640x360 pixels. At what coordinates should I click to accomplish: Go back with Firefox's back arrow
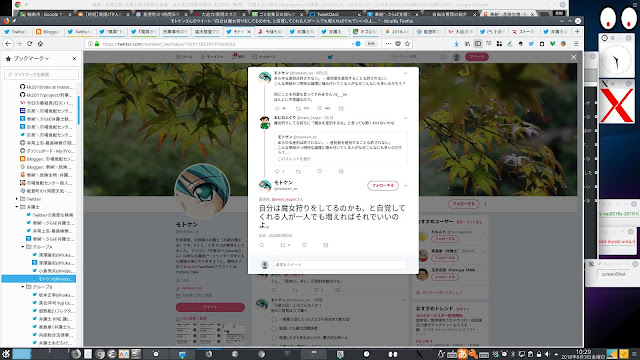(x=8, y=44)
